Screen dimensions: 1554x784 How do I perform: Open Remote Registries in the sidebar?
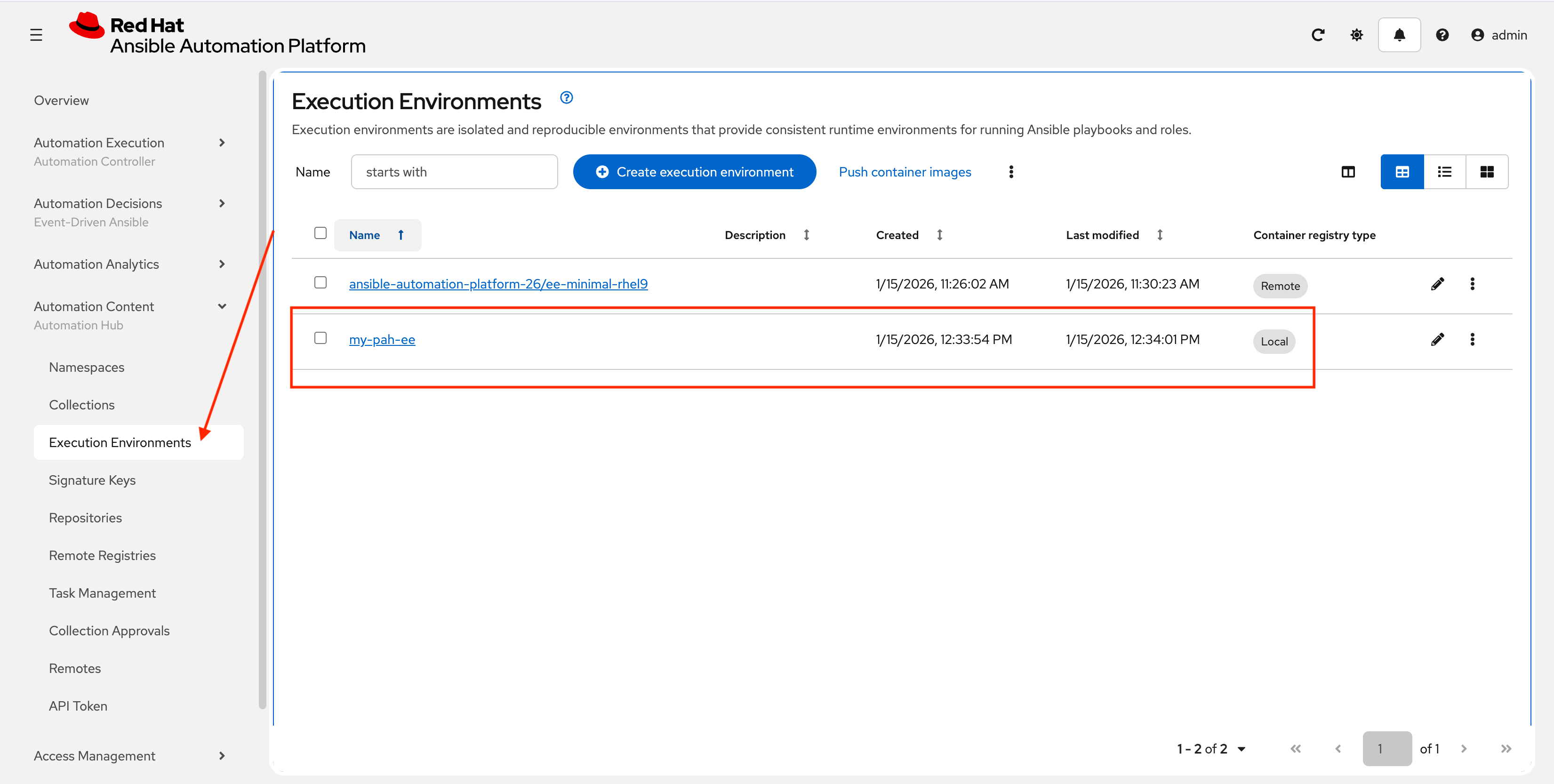pos(102,555)
